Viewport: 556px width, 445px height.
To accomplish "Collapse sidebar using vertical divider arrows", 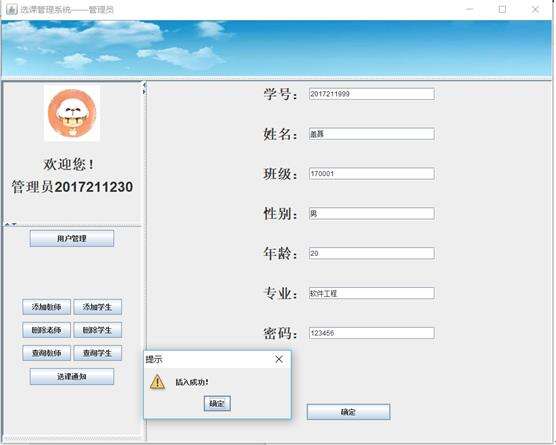I will point(144,88).
